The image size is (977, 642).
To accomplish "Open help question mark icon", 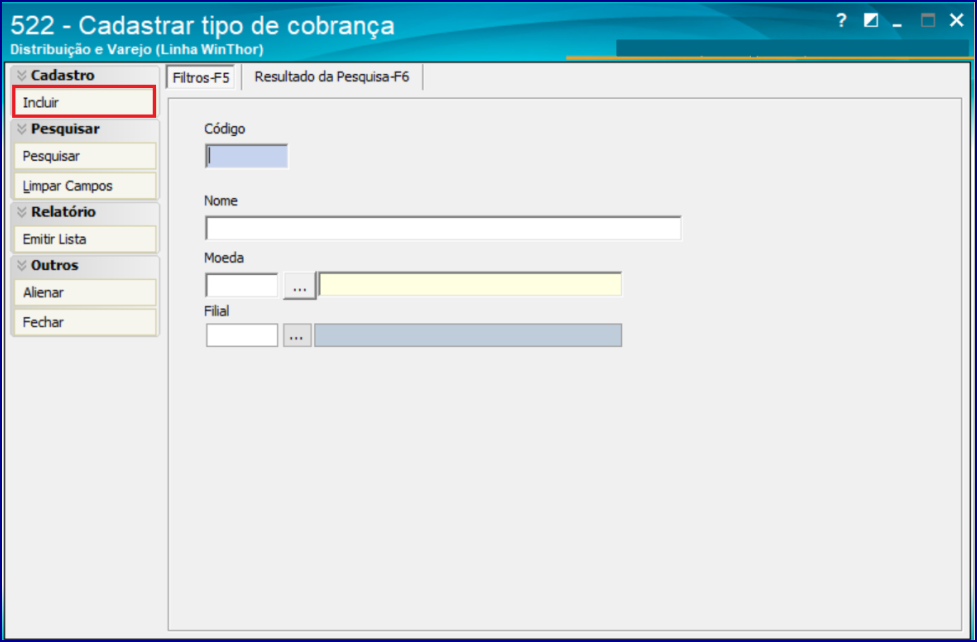I will 841,21.
